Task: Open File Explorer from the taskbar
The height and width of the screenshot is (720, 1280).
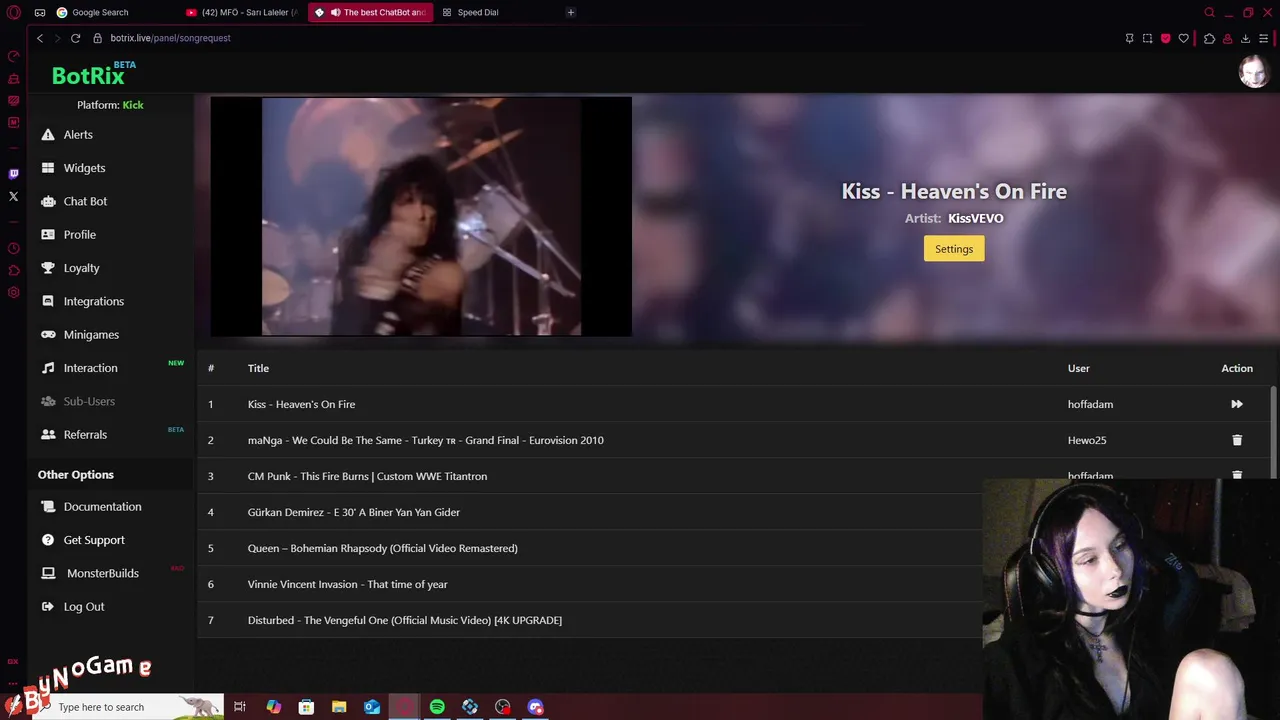Action: coord(339,707)
